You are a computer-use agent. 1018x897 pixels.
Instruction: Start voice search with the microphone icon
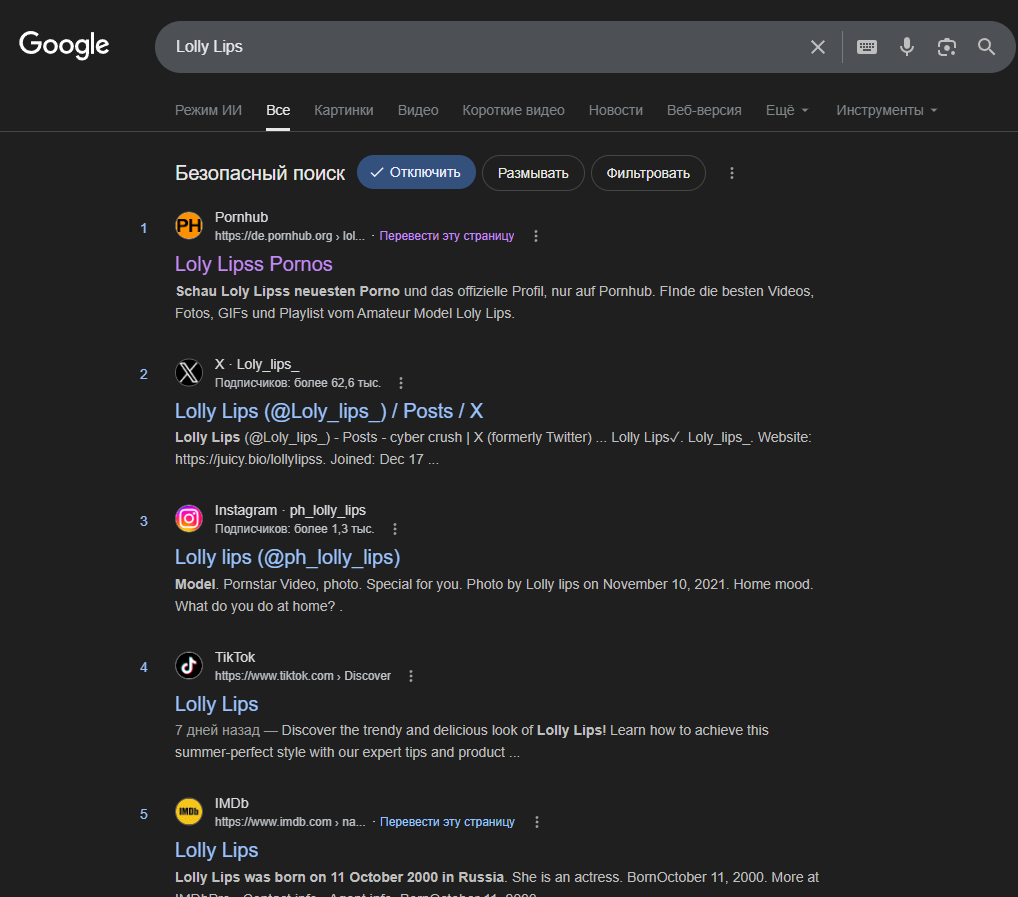(x=907, y=47)
